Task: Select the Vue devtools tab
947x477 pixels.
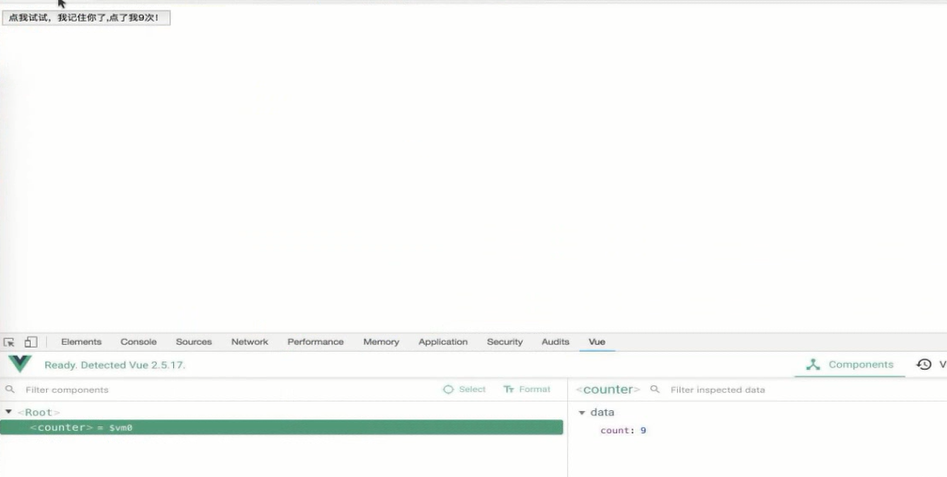Action: coord(597,342)
